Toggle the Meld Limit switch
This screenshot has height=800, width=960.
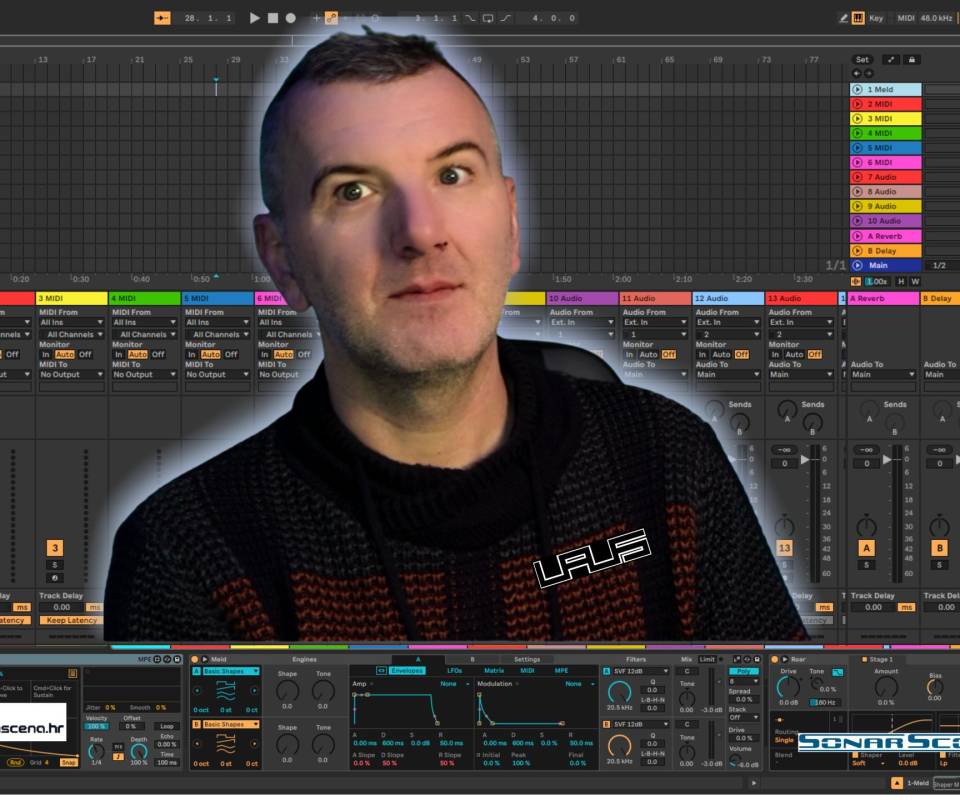click(707, 659)
